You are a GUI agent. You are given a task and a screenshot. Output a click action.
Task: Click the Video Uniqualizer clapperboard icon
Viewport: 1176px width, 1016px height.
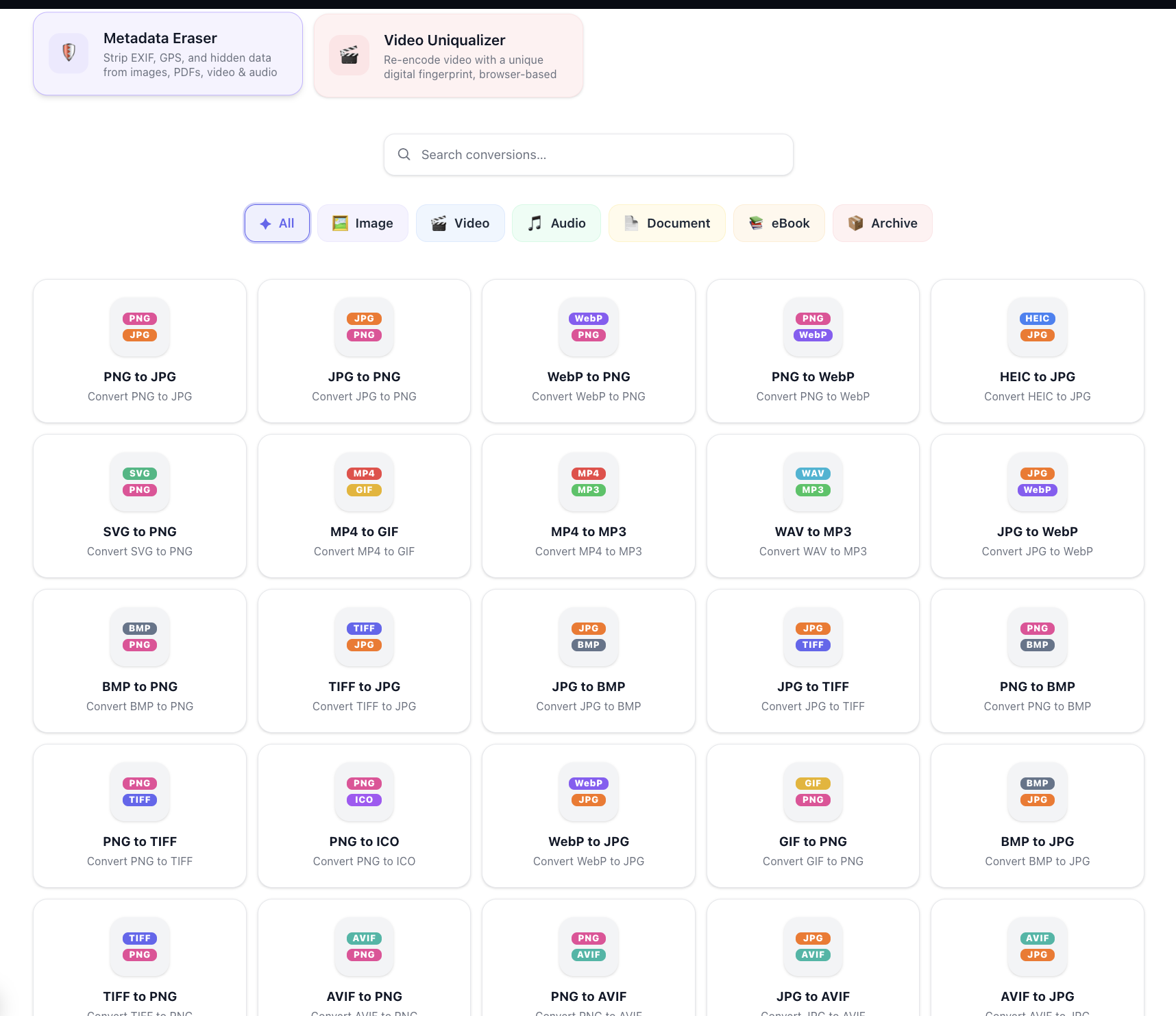tap(349, 56)
